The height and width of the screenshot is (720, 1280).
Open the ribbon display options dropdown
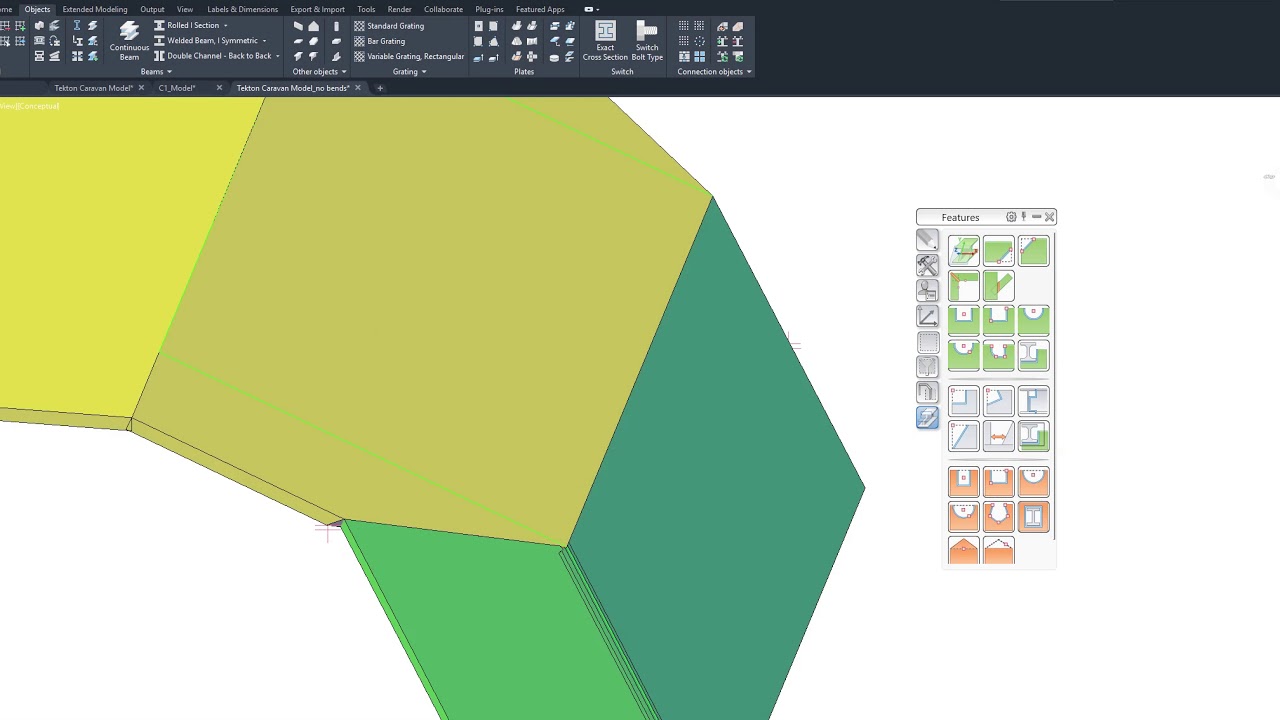coord(592,9)
